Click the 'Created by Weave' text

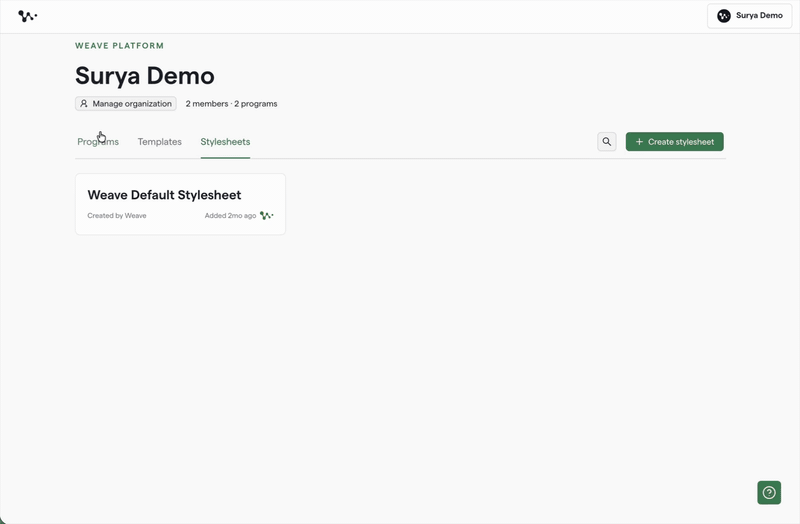click(117, 216)
